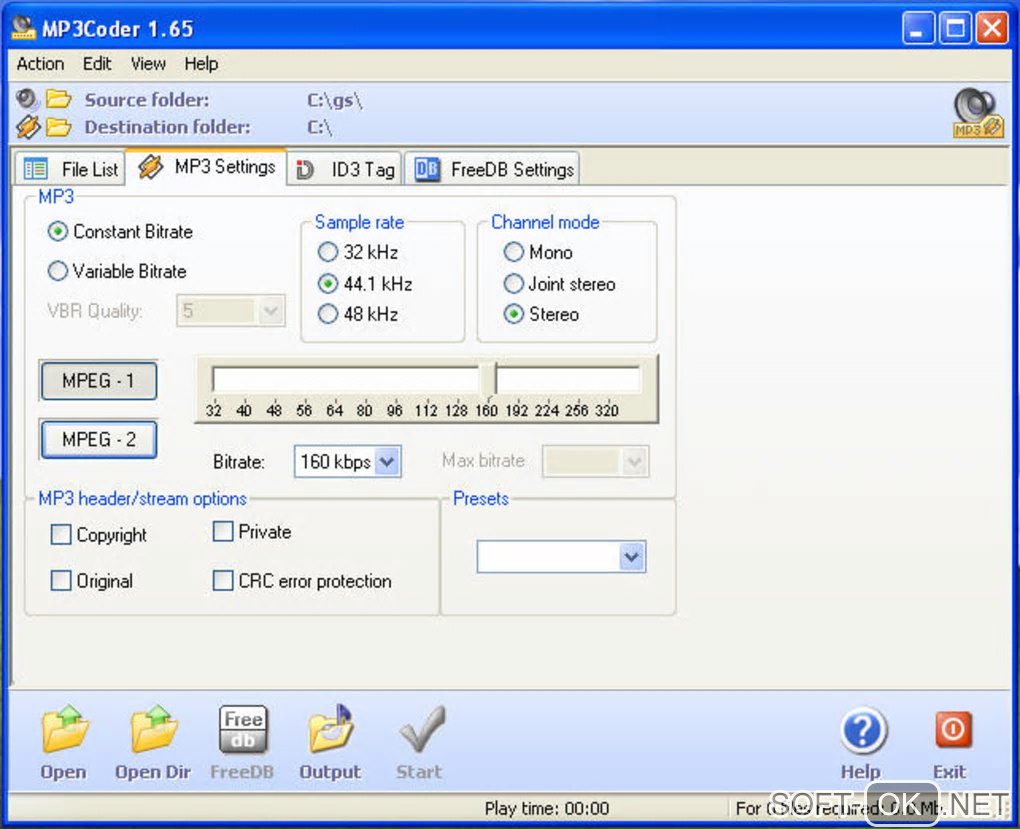Switch to the FreeDB Settings tab
Screen dimensions: 1020x829
tap(492, 169)
